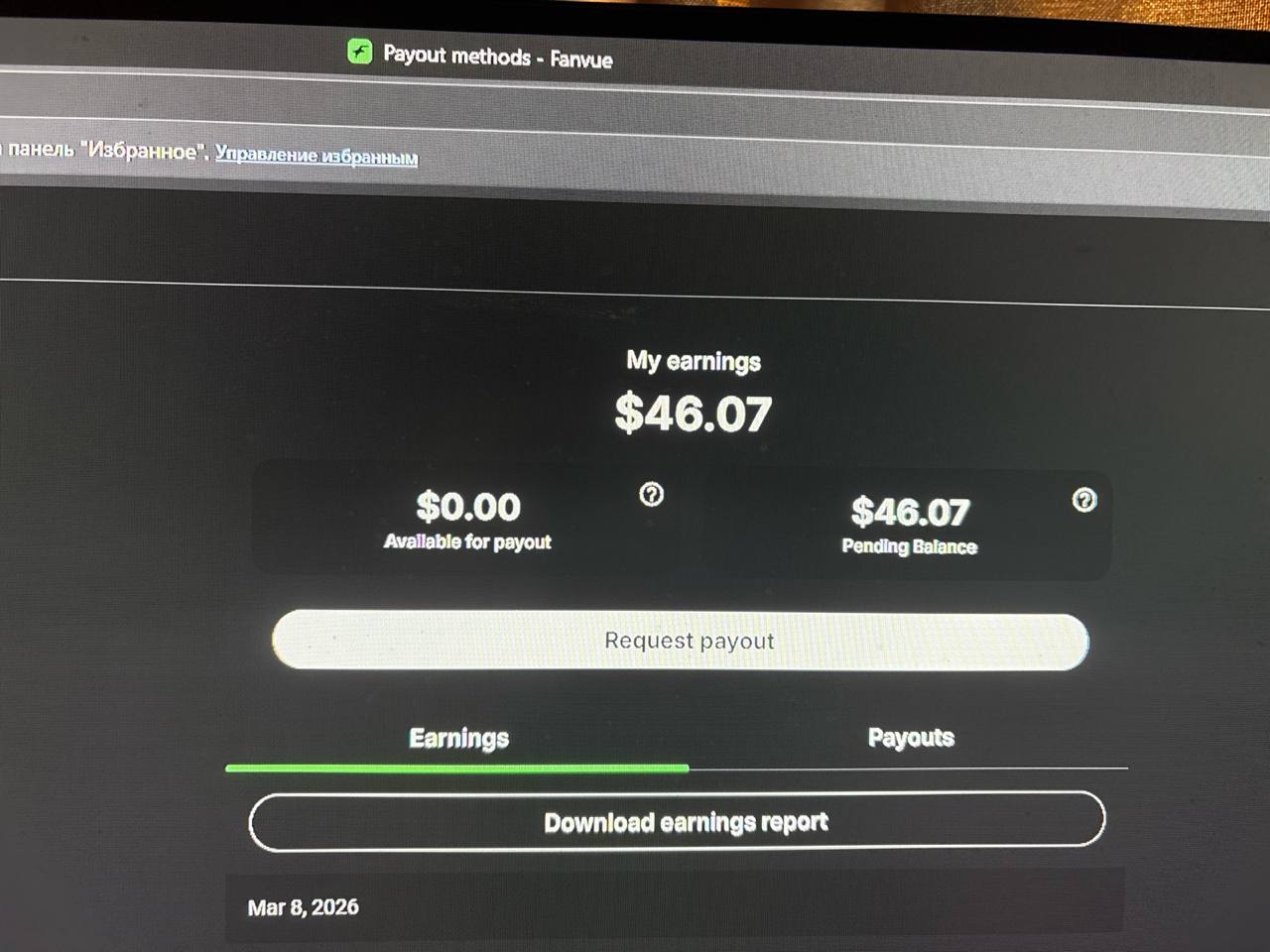This screenshot has height=952, width=1270.
Task: Click the green Fanvue favicon in the browser tab
Action: pos(359,51)
